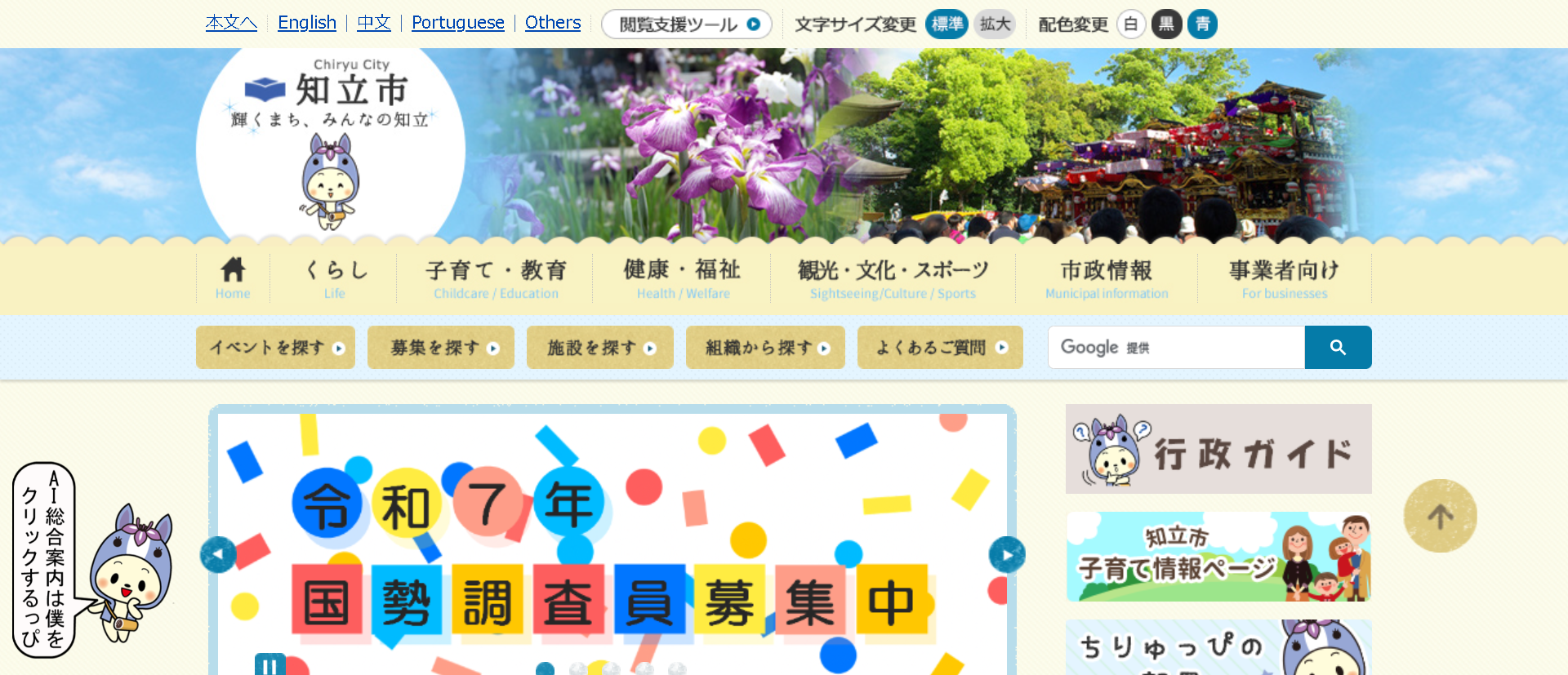Click the AI guide mascot character
The height and width of the screenshot is (675, 1568).
point(131,571)
